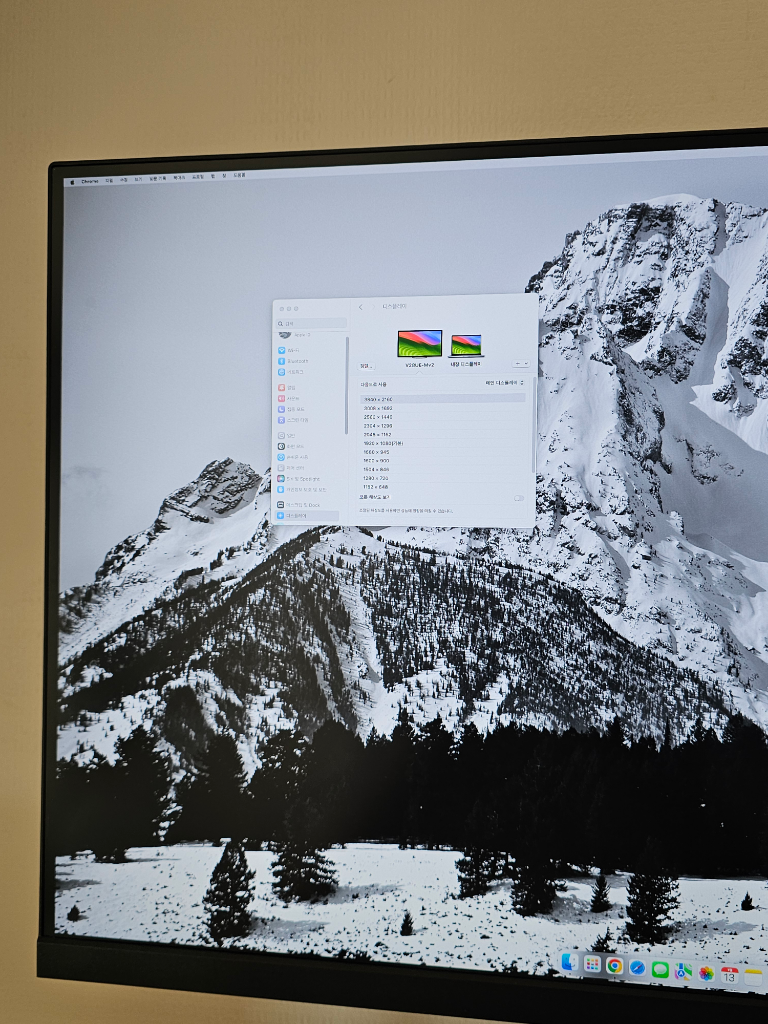This screenshot has height=1024, width=768.
Task: Open the Apple menu
Action: coord(72,181)
